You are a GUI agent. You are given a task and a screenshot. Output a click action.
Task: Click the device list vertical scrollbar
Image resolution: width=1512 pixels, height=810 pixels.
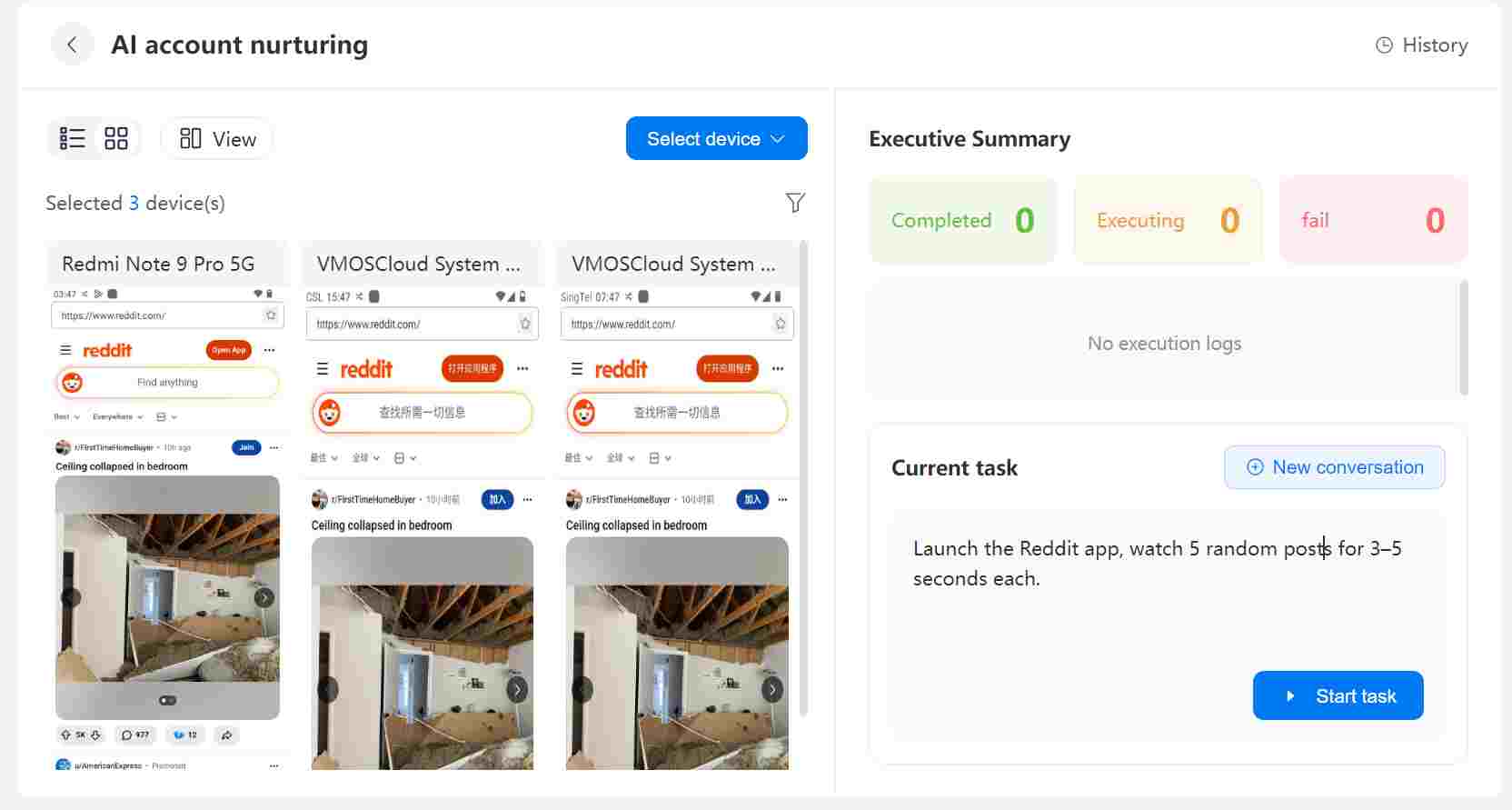point(802,477)
